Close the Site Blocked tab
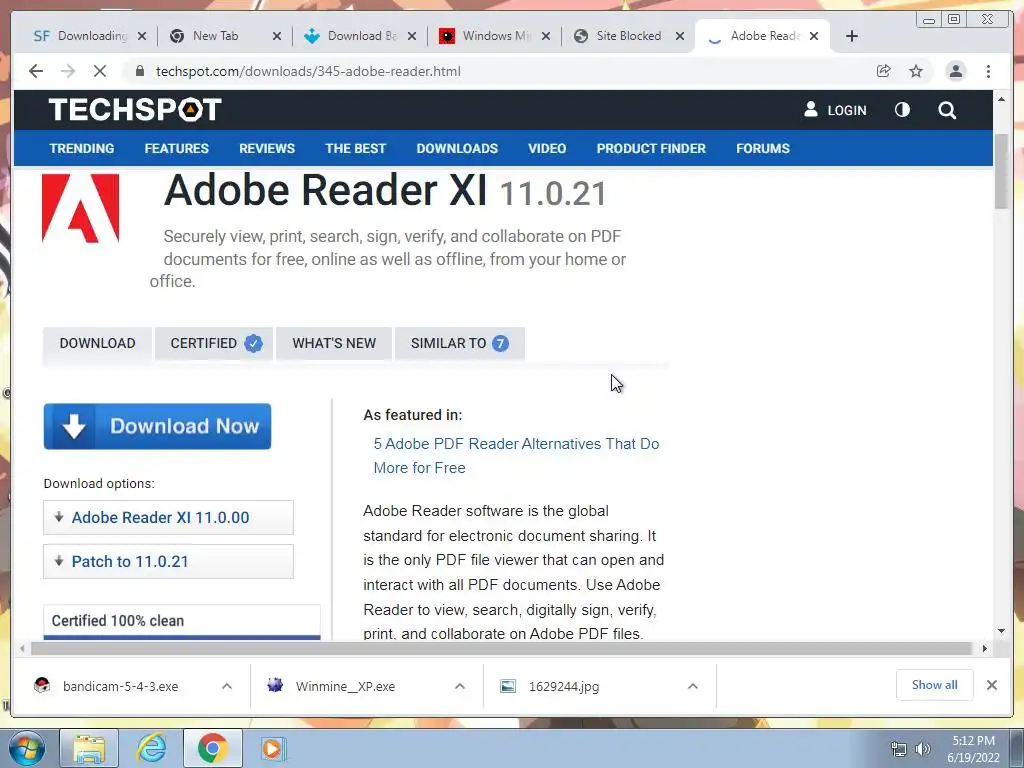1024x768 pixels. coord(680,36)
